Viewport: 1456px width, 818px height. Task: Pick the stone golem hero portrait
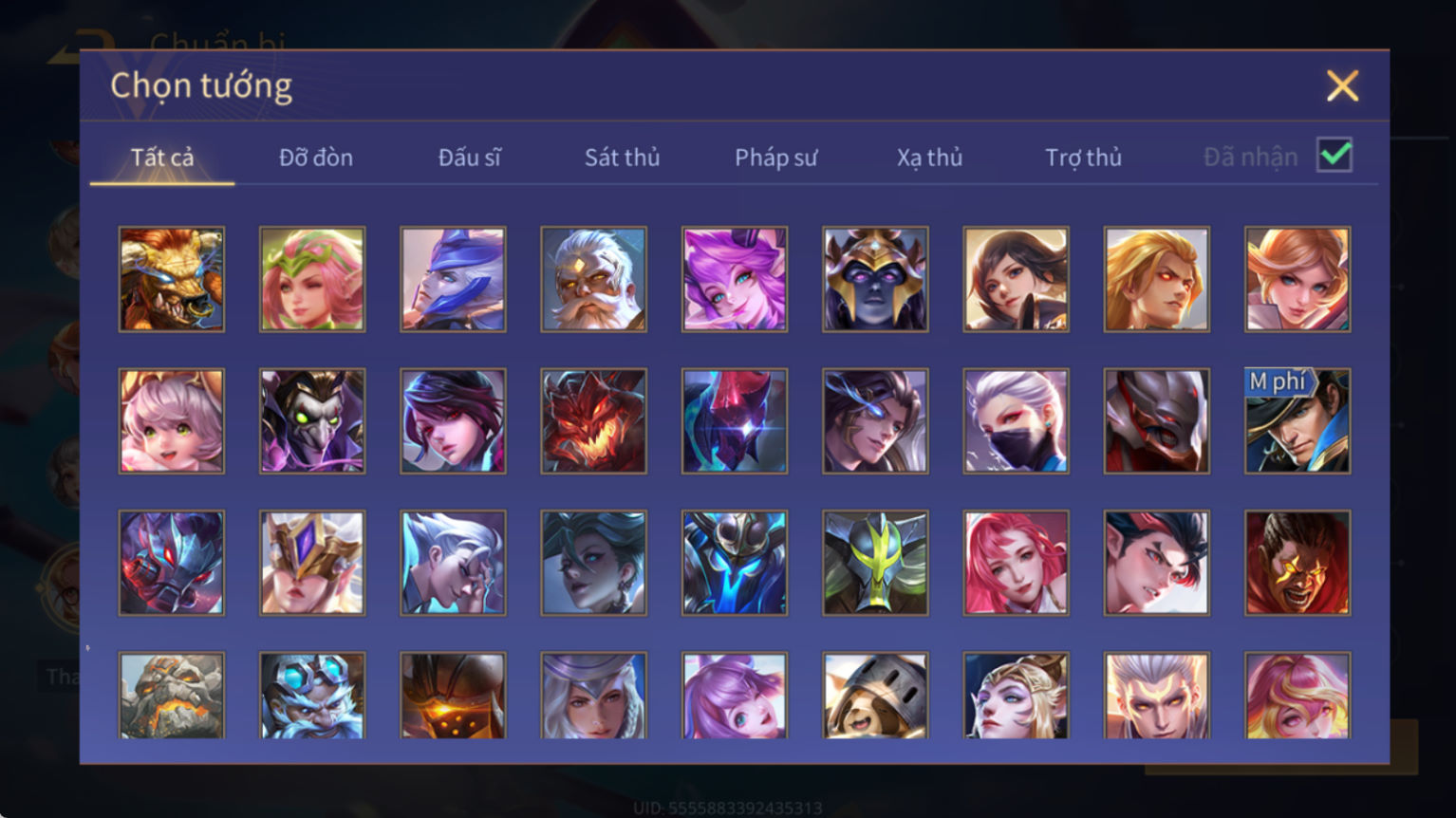click(172, 696)
